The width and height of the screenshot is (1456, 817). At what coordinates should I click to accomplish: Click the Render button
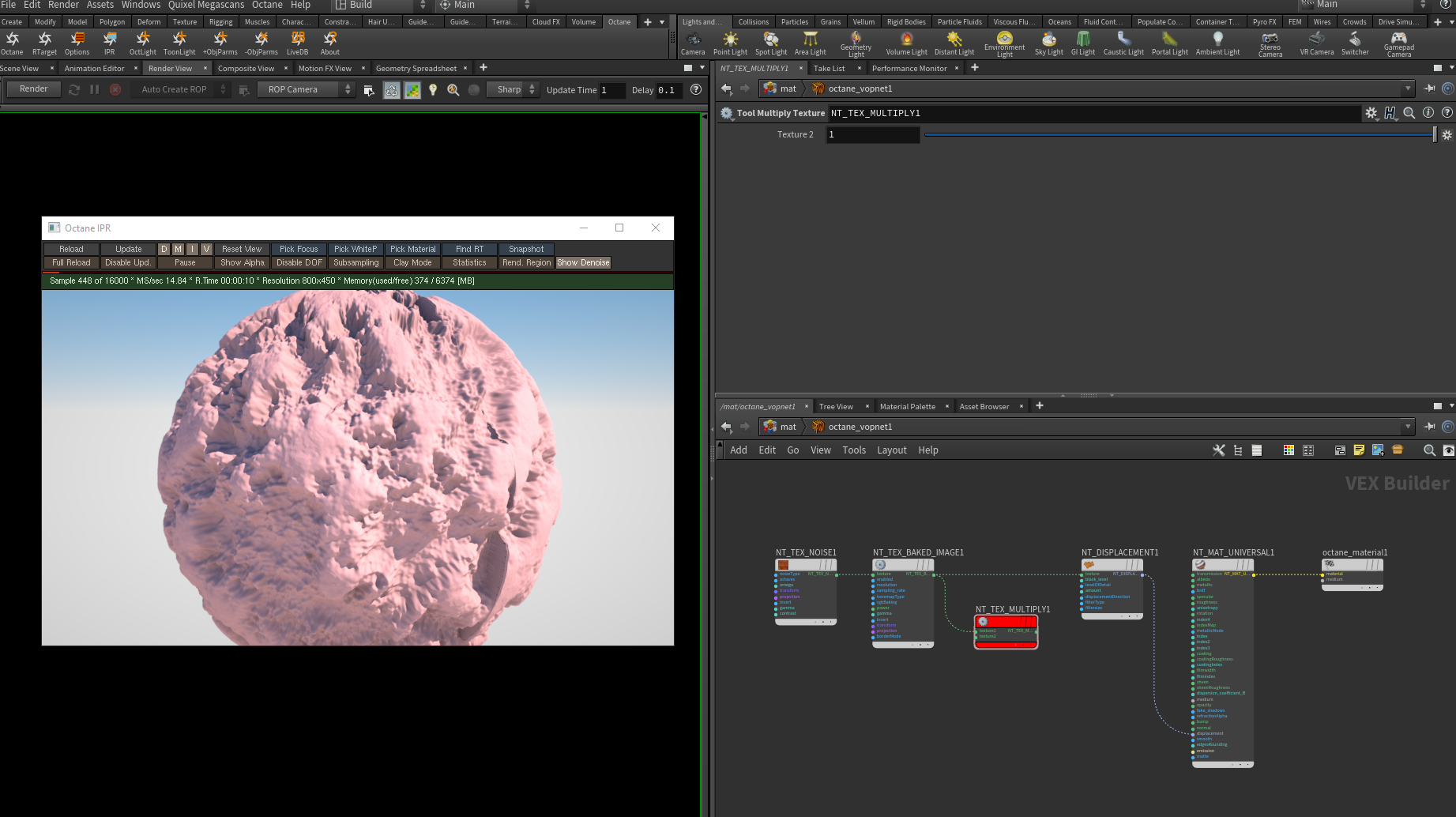[x=34, y=89]
